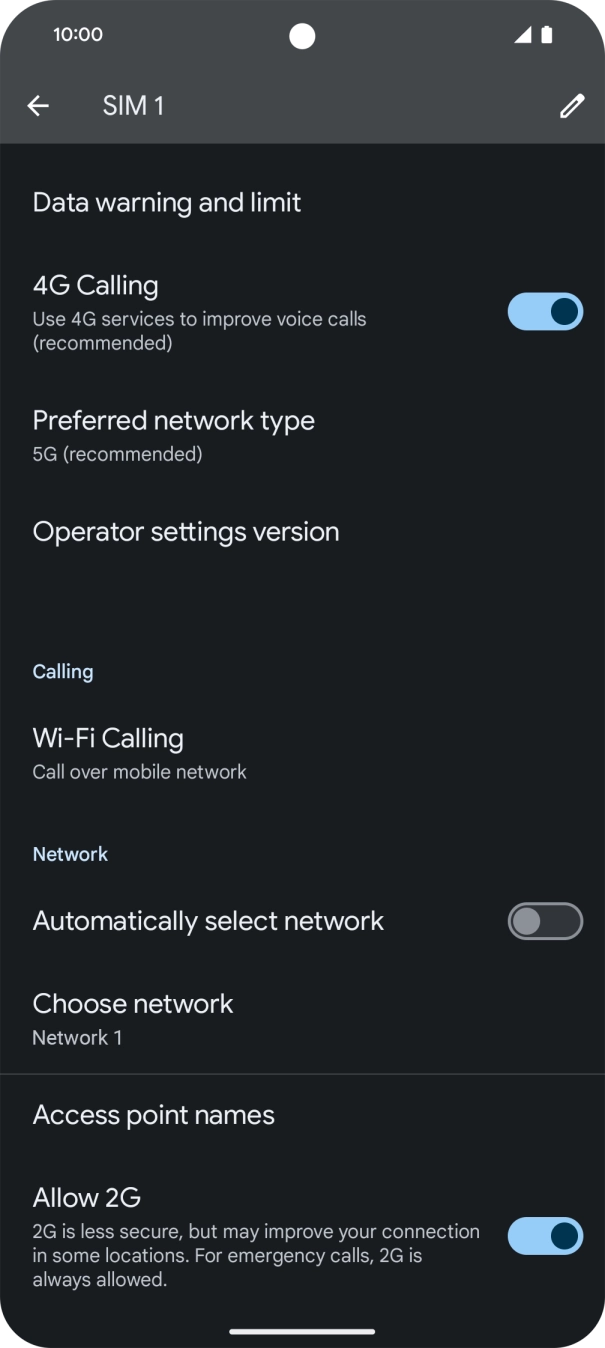Click the back arrow to exit SIM 1 settings

point(38,105)
